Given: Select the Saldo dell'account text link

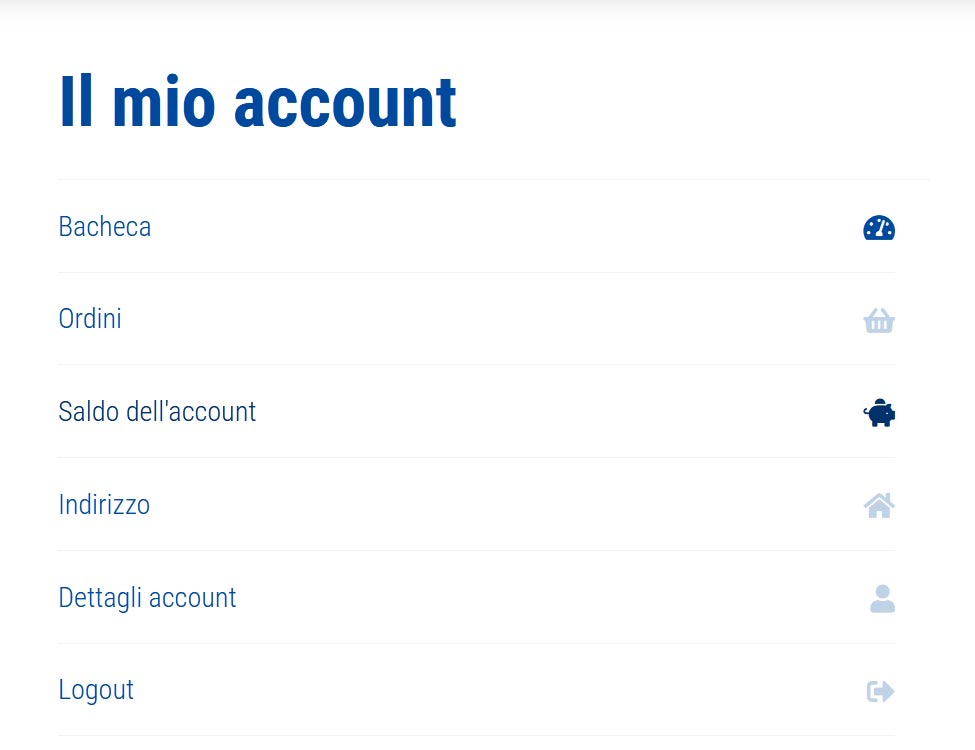Looking at the screenshot, I should 157,412.
